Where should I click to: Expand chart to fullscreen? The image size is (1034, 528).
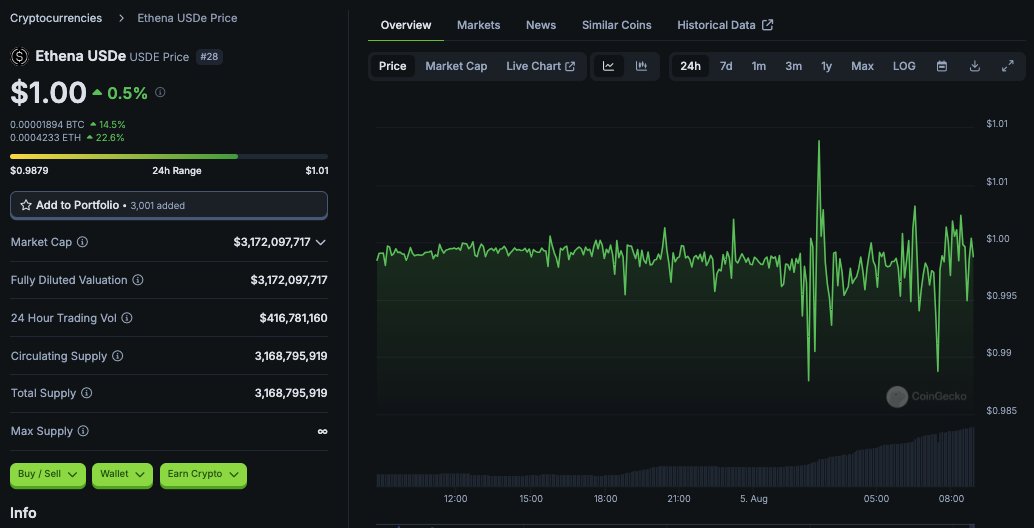coord(1007,66)
